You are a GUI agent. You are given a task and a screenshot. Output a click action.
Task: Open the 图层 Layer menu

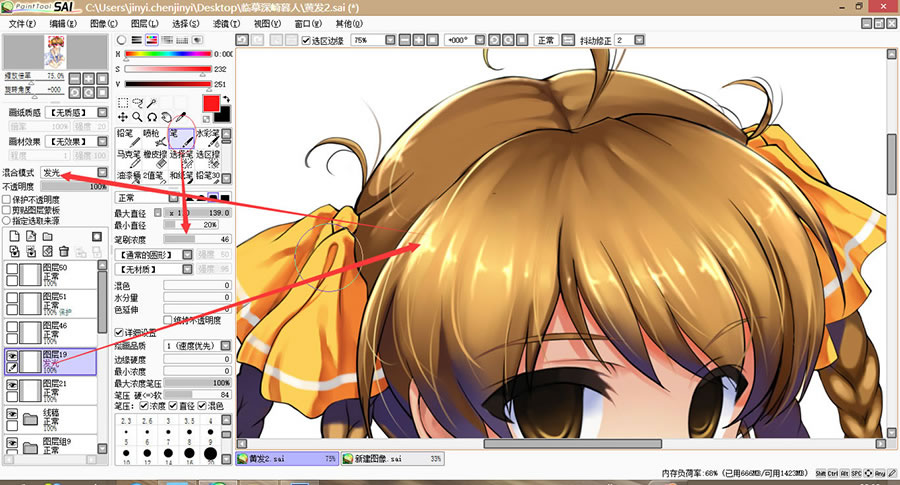(x=144, y=24)
